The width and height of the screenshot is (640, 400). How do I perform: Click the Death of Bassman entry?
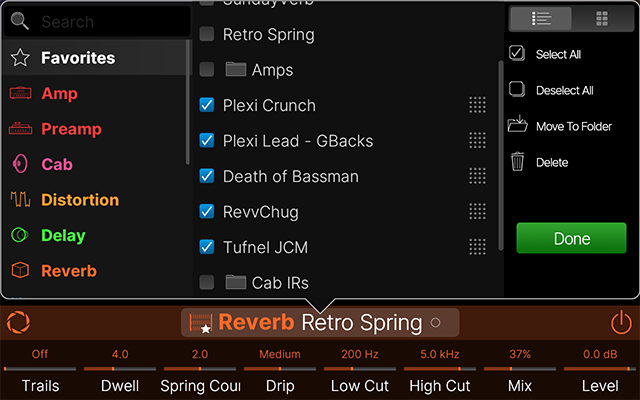click(x=291, y=177)
